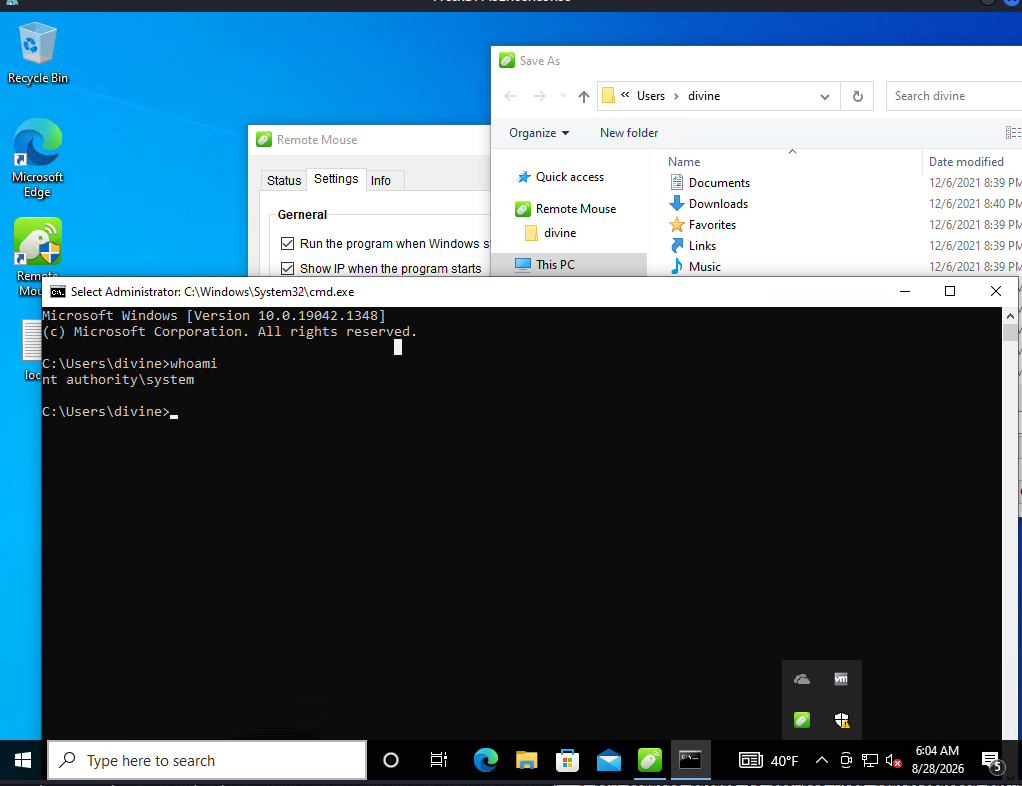Select the Downloads folder row
This screenshot has width=1022, height=786.
coord(718,204)
